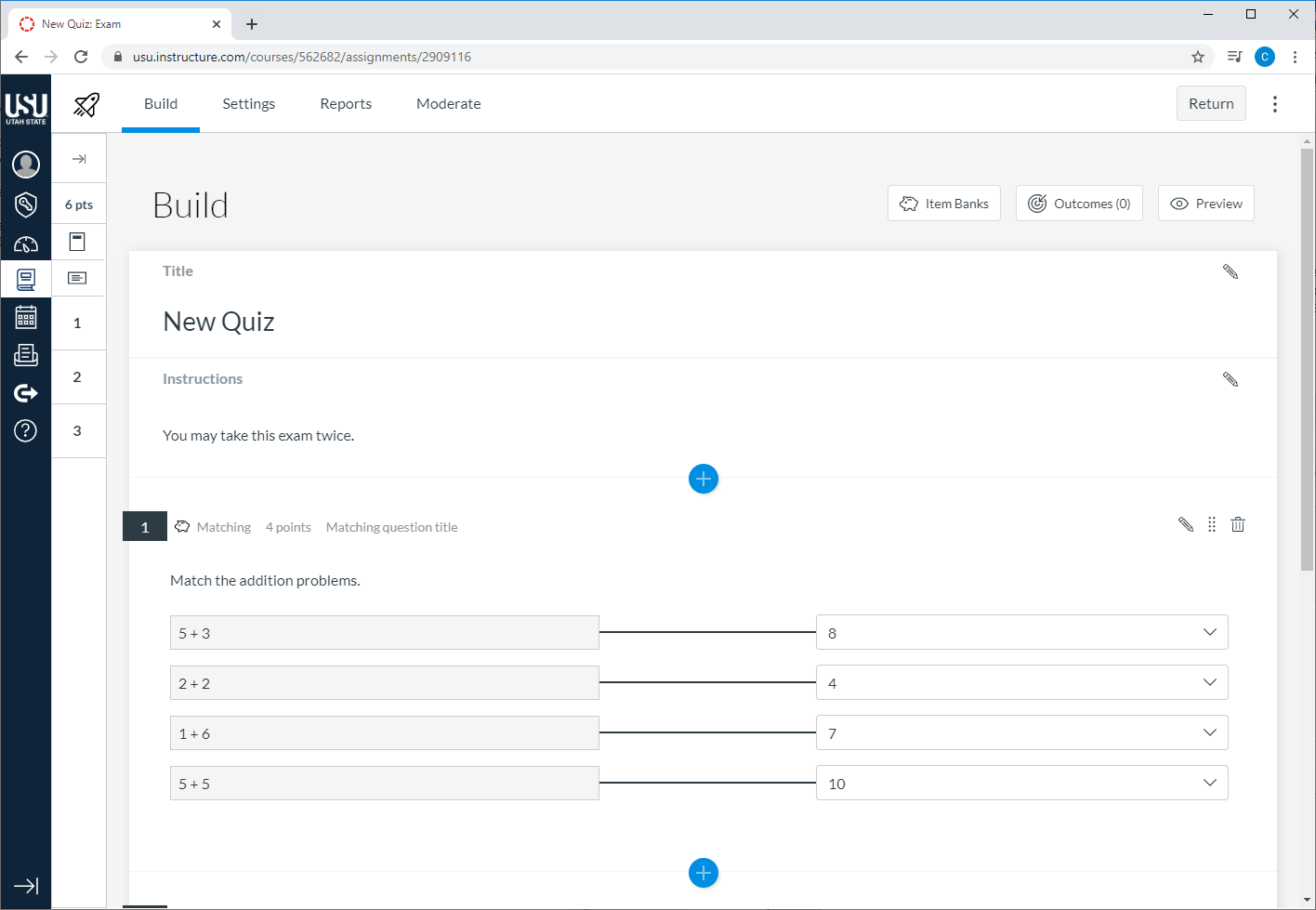Delete question 1 using the trash icon

click(x=1237, y=524)
